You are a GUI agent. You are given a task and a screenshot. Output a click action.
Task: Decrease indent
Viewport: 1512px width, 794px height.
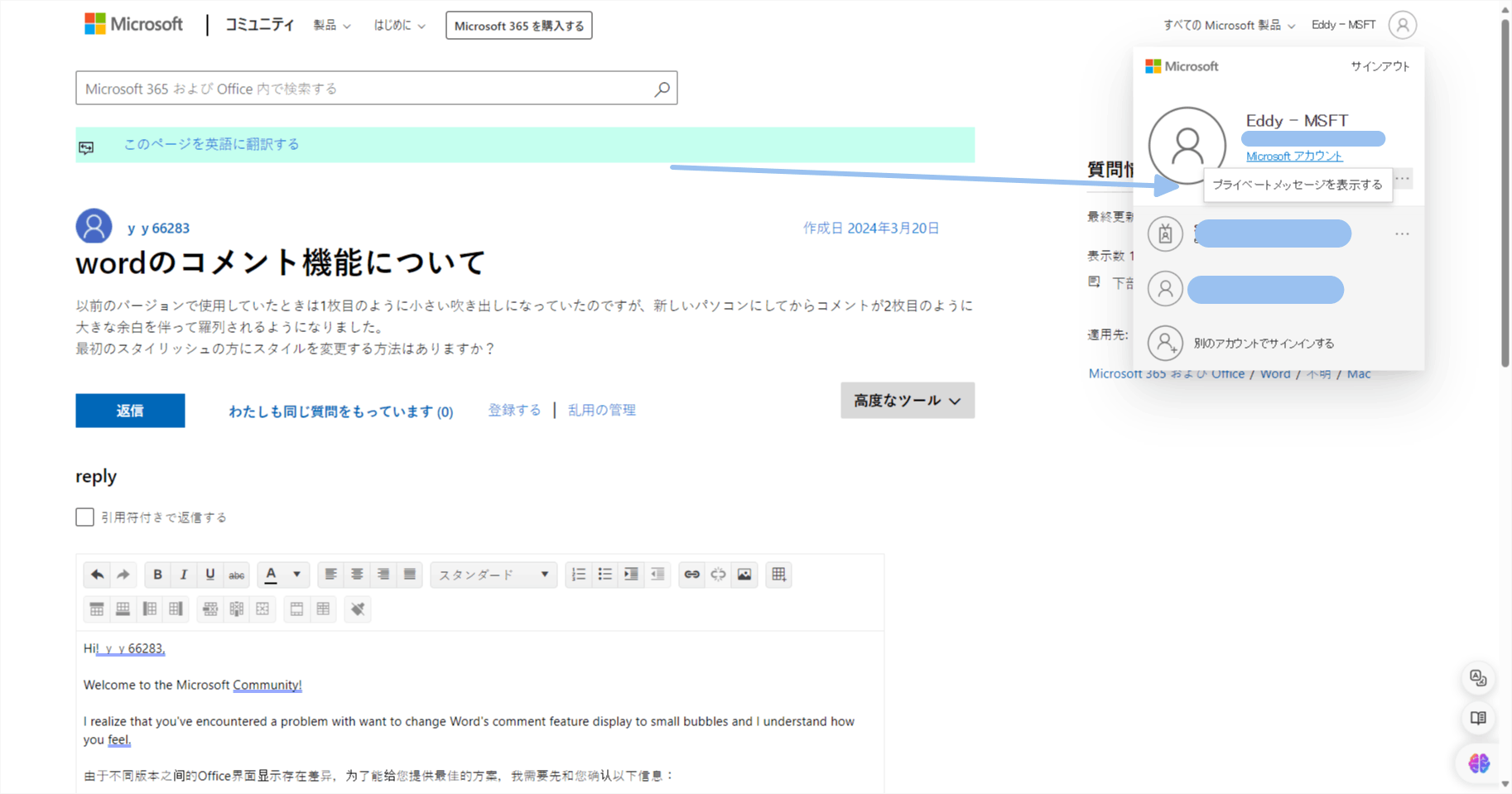(657, 575)
